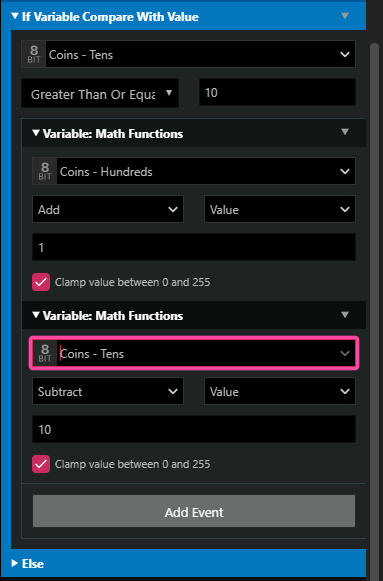Collapse the second Variable: Math Functions block

pos(36,315)
